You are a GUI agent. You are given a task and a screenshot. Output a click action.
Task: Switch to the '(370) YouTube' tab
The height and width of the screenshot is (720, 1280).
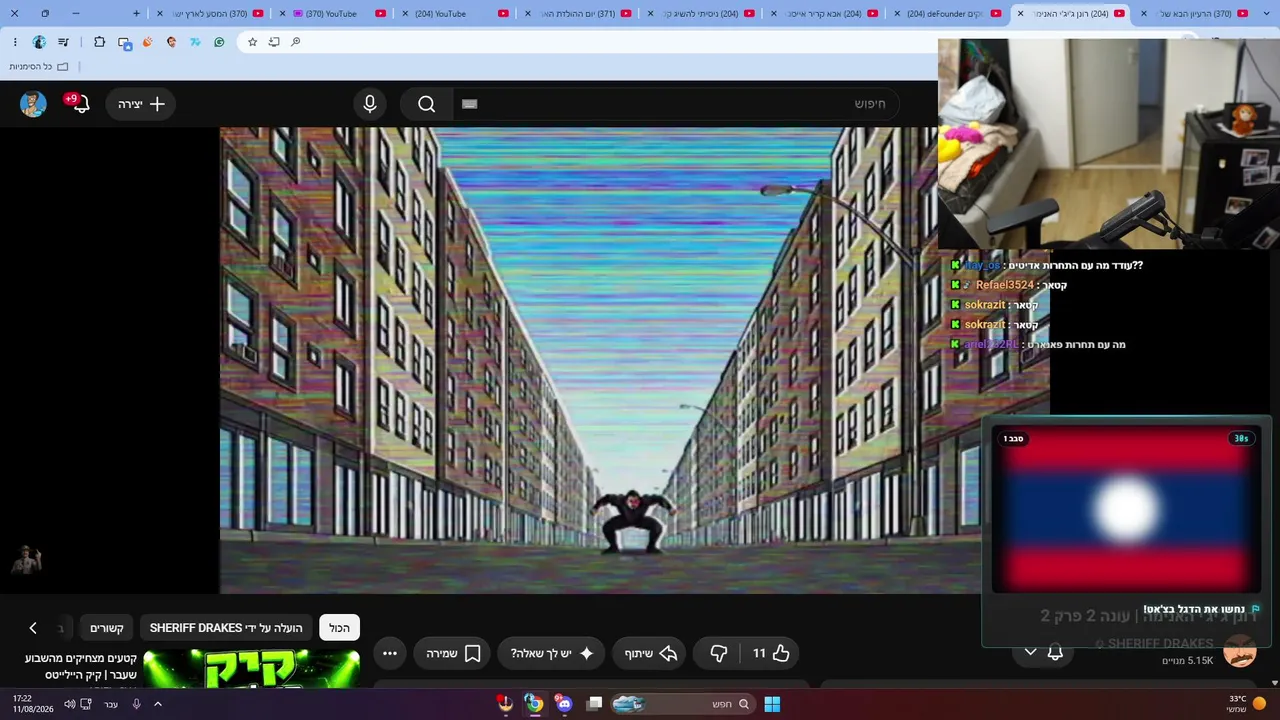click(330, 14)
